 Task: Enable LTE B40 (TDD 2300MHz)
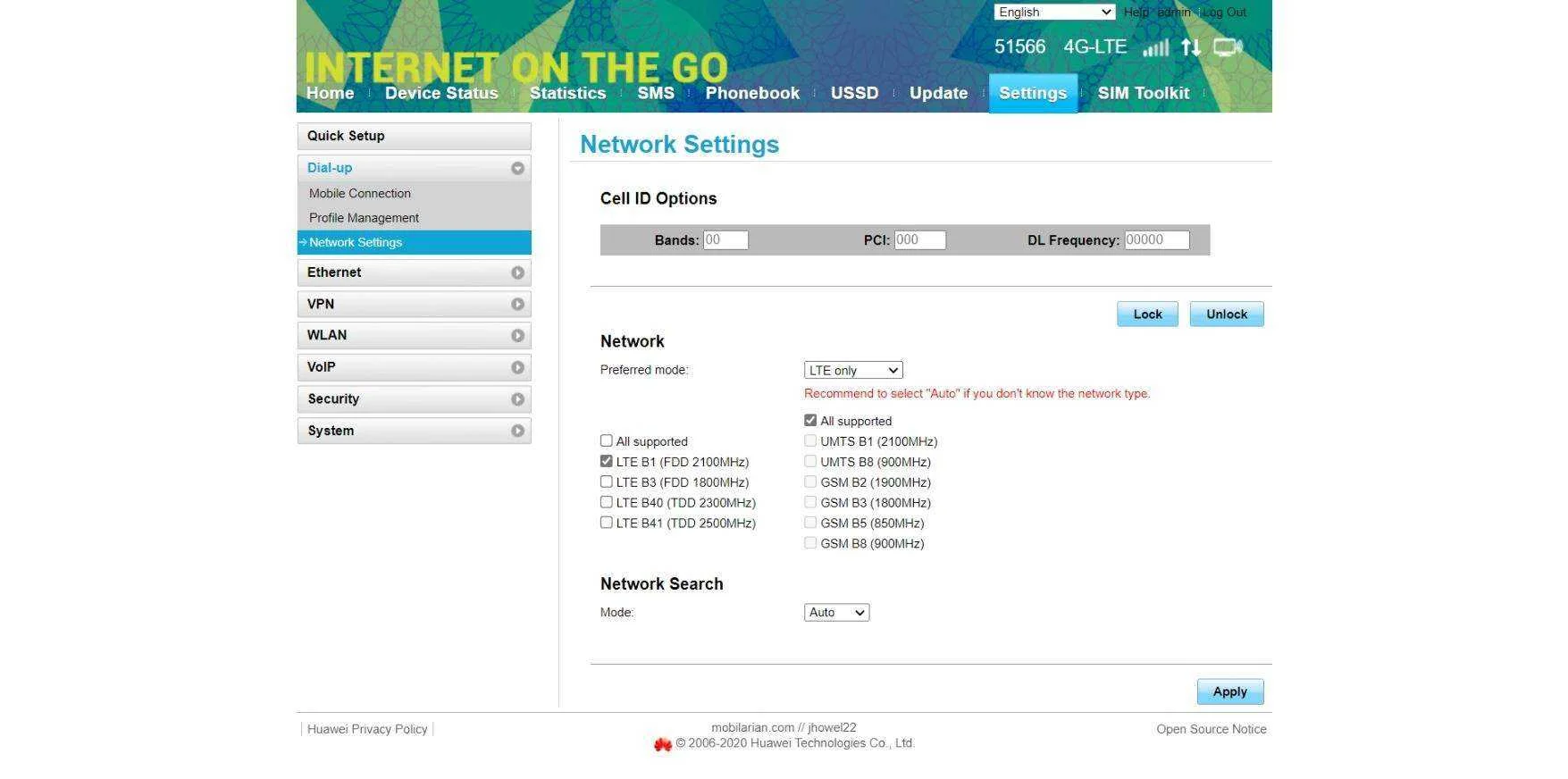(x=607, y=502)
